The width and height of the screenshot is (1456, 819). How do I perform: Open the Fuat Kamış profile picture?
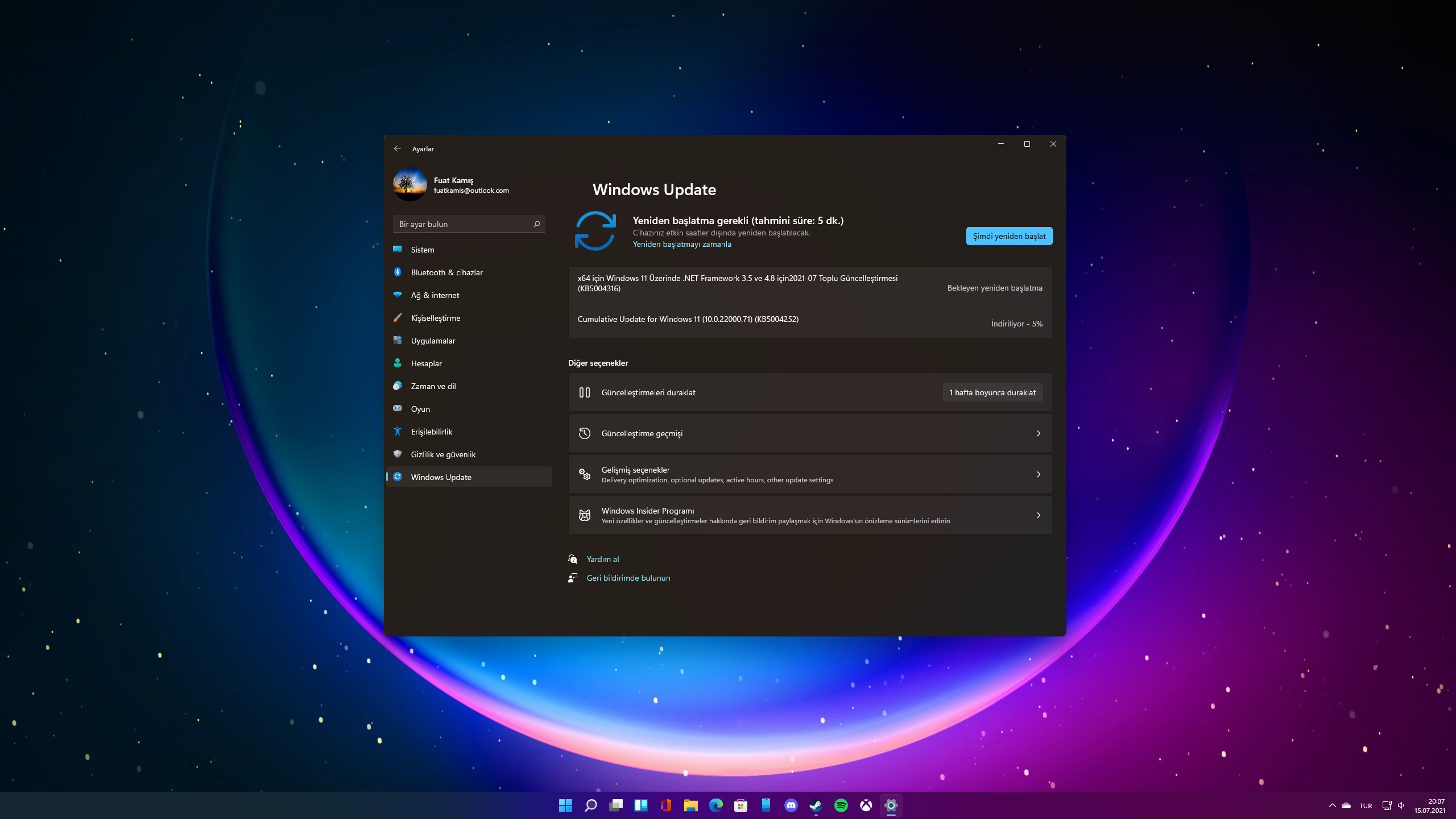click(x=409, y=184)
